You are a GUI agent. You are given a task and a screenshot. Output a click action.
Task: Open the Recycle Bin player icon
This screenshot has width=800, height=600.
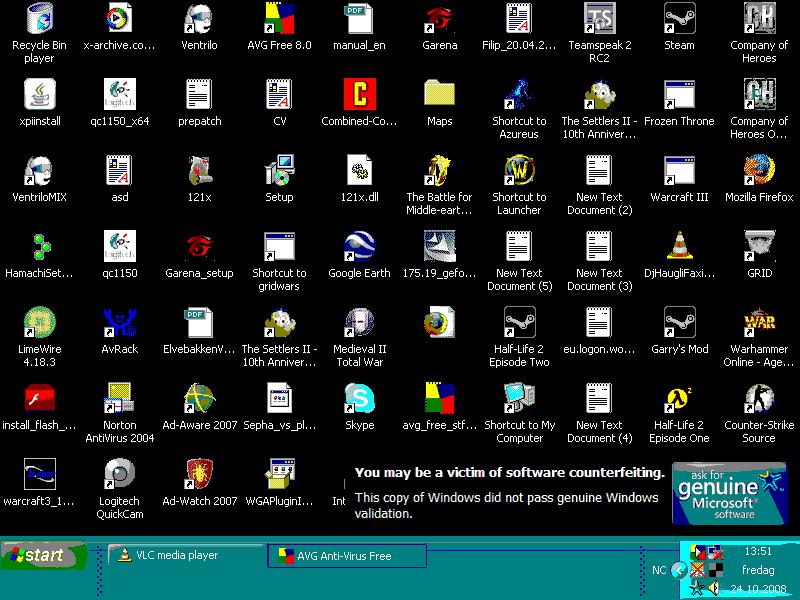click(39, 18)
